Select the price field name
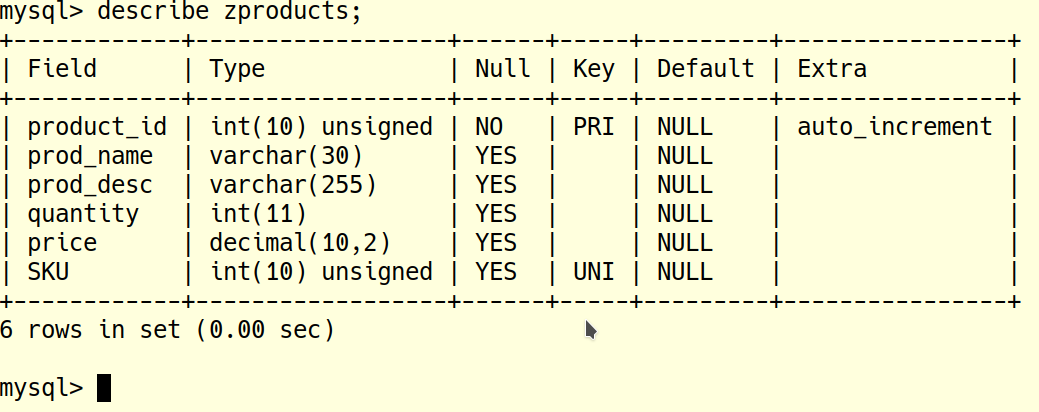 click(62, 243)
